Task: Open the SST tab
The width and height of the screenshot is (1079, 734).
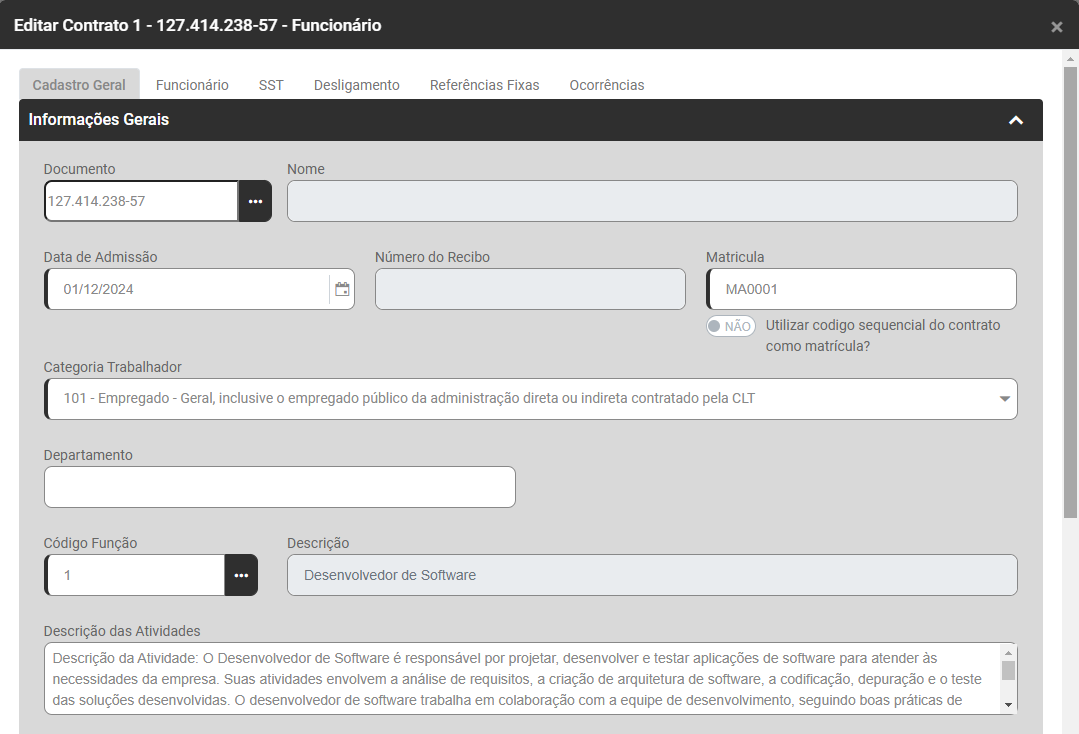Action: [x=271, y=85]
